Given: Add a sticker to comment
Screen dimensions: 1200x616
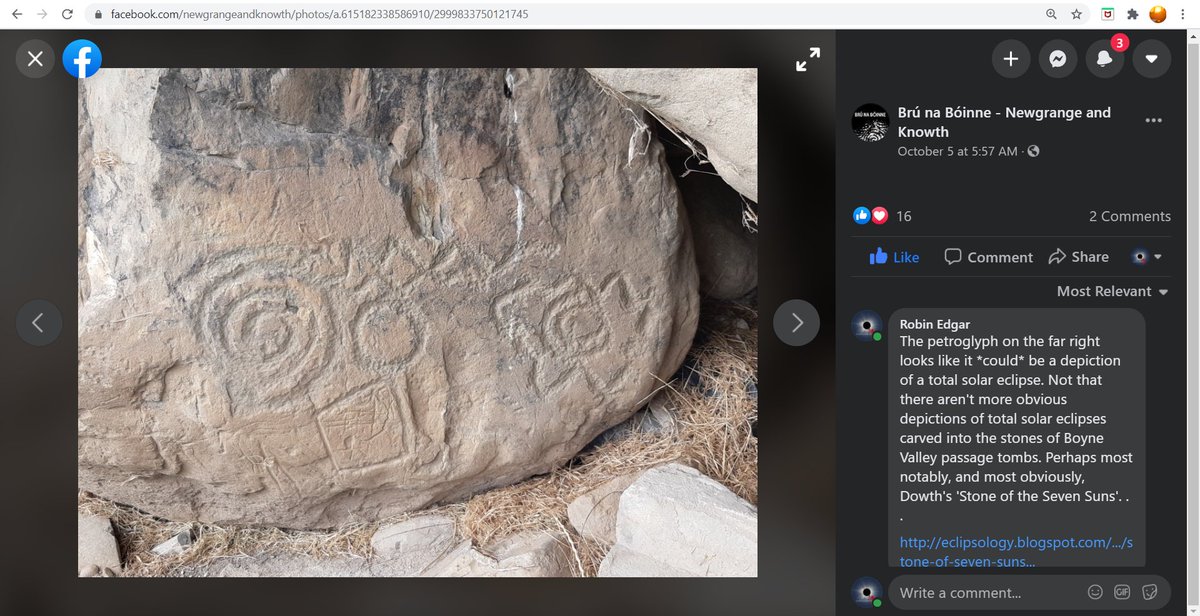Looking at the screenshot, I should (x=1150, y=592).
